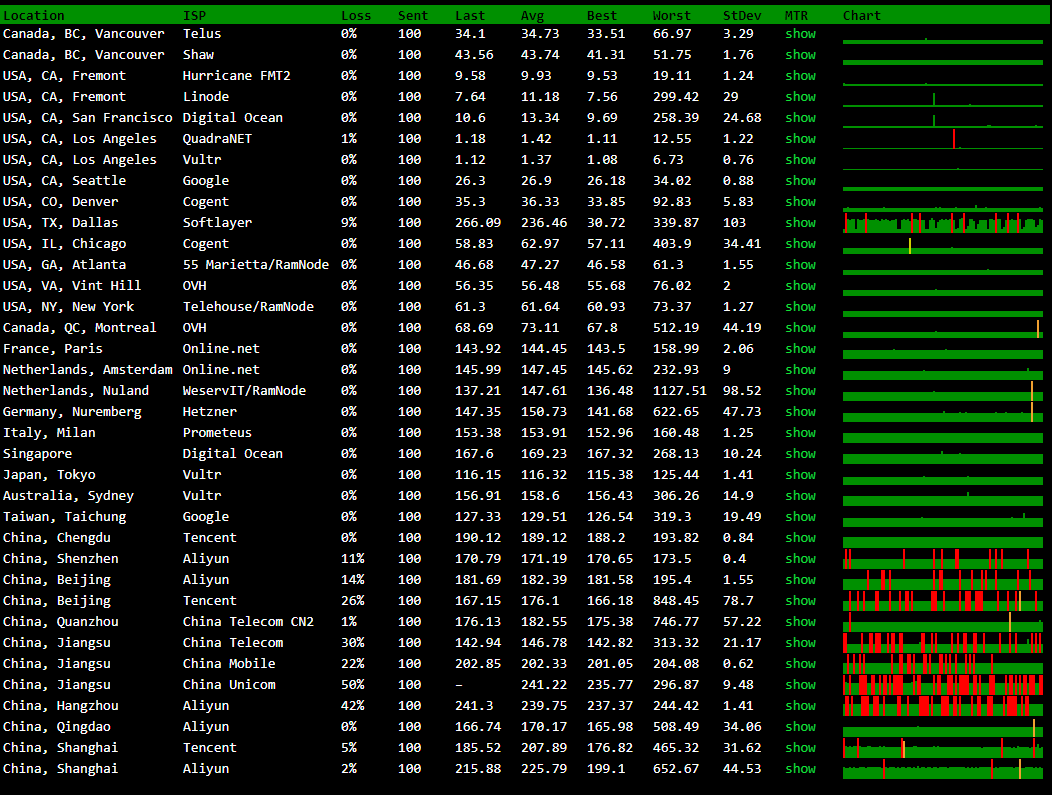Select the 9% loss for Dallas
Image resolution: width=1052 pixels, height=795 pixels.
pos(349,223)
